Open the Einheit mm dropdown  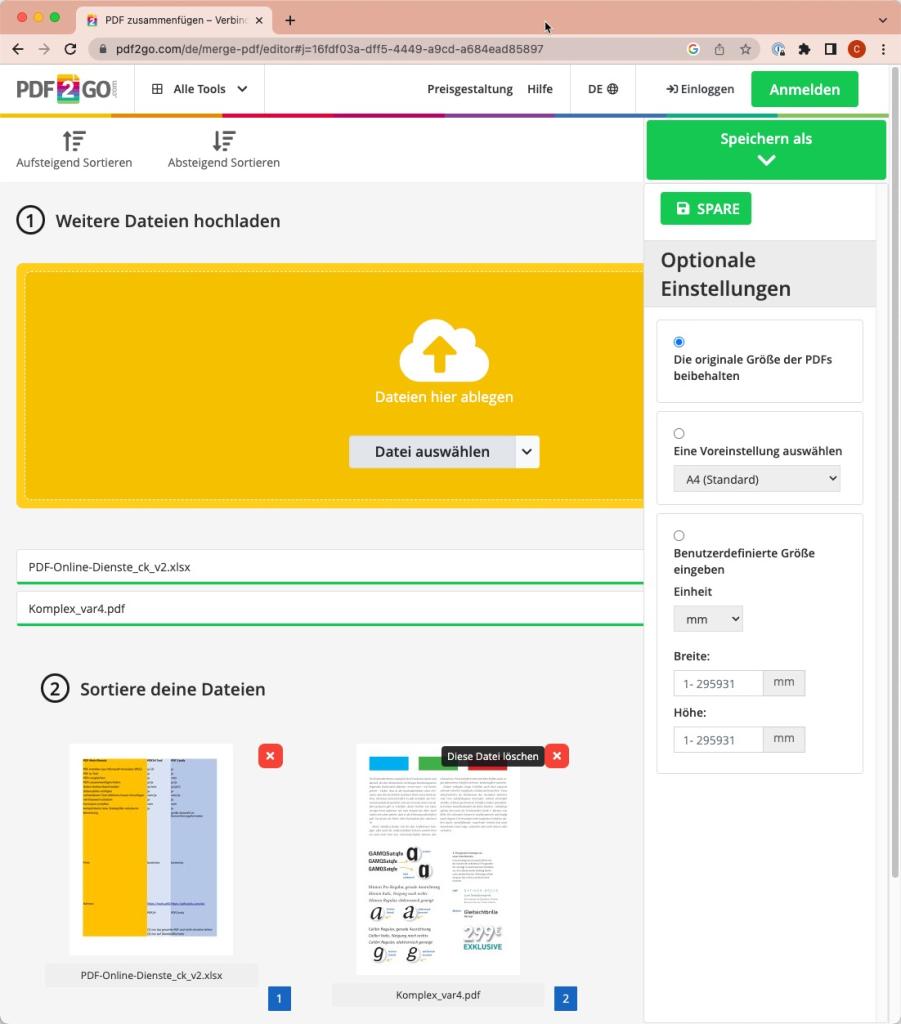pyautogui.click(x=708, y=618)
